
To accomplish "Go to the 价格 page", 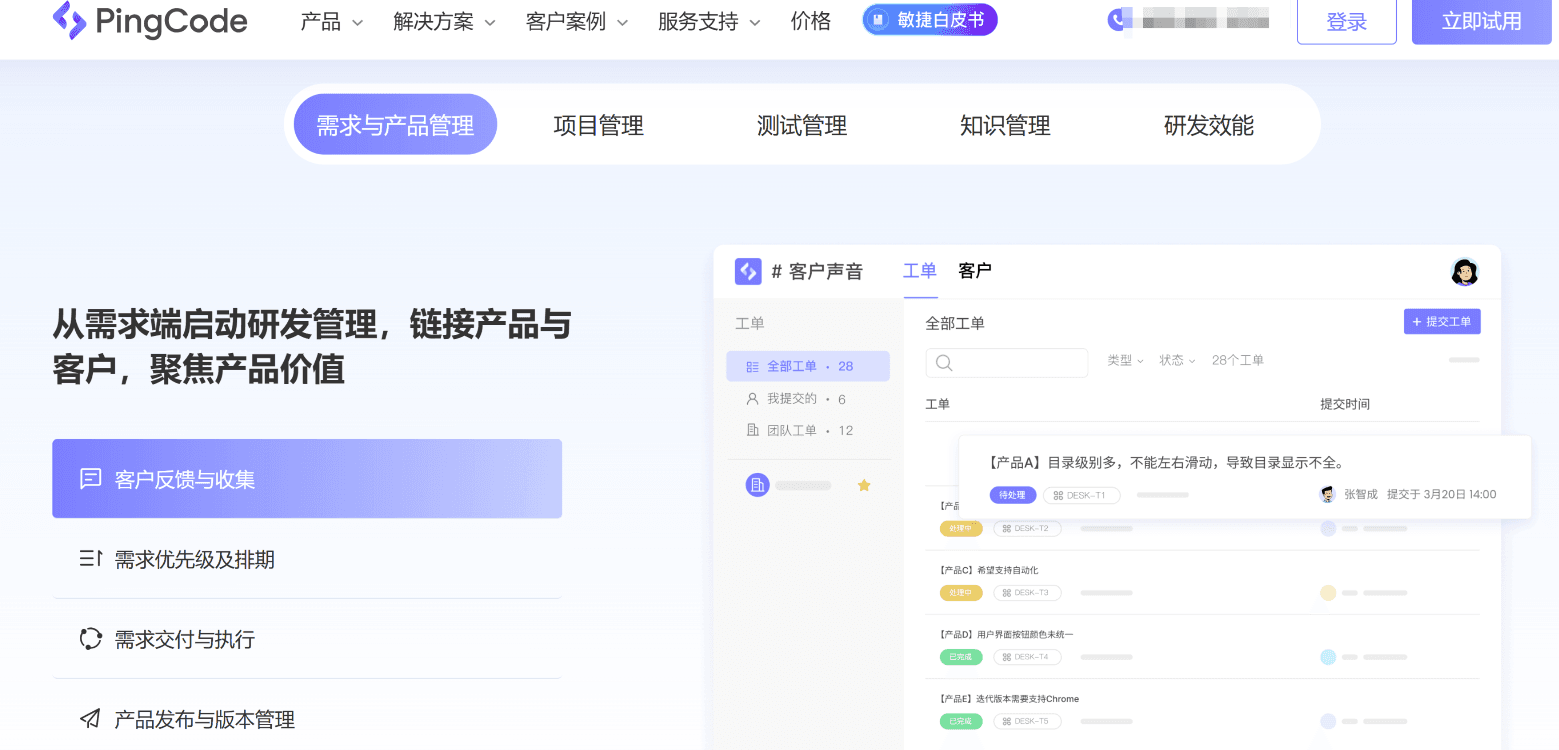I will 810,22.
